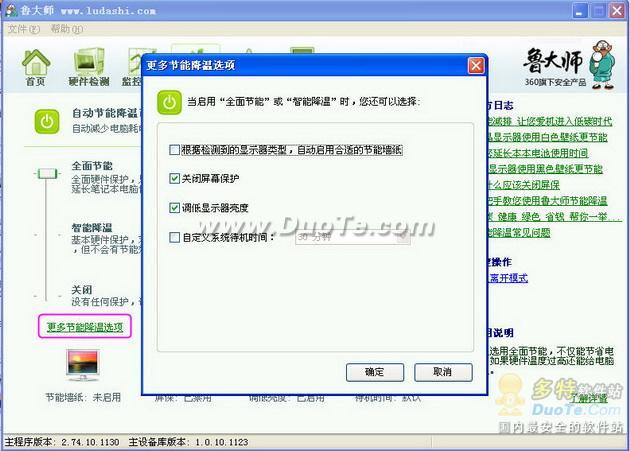Minimize the 鲁大师 main window

(x=580, y=11)
